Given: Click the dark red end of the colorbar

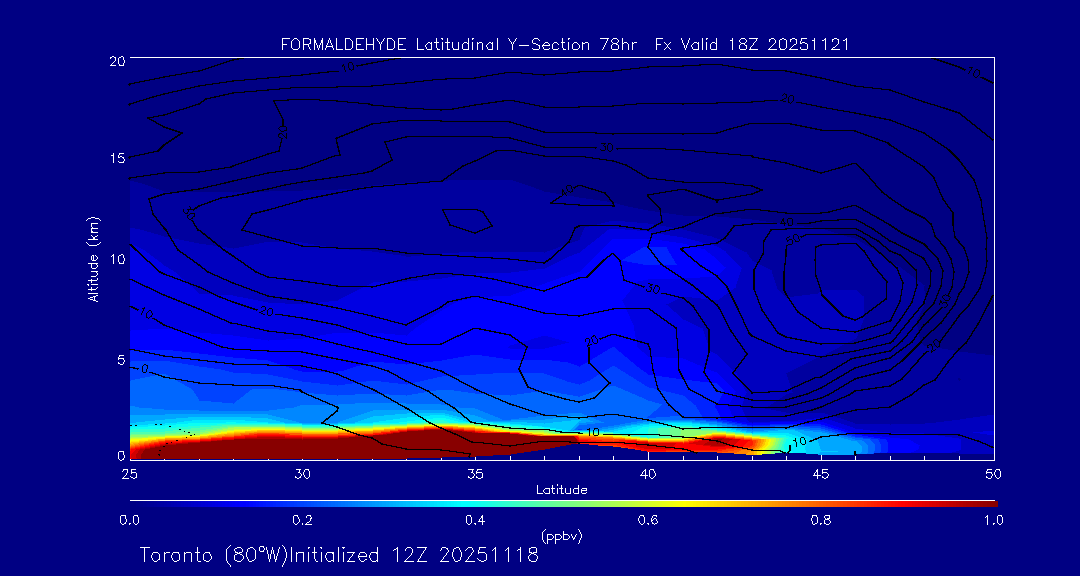Looking at the screenshot, I should tap(980, 502).
